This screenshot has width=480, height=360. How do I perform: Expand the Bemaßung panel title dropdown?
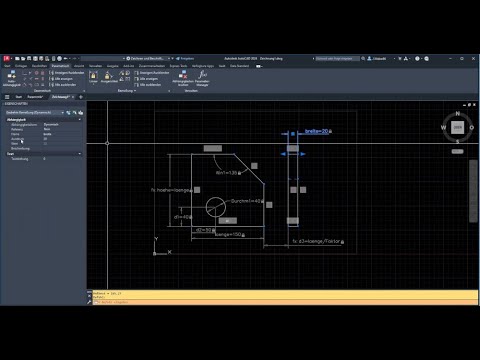coord(127,91)
